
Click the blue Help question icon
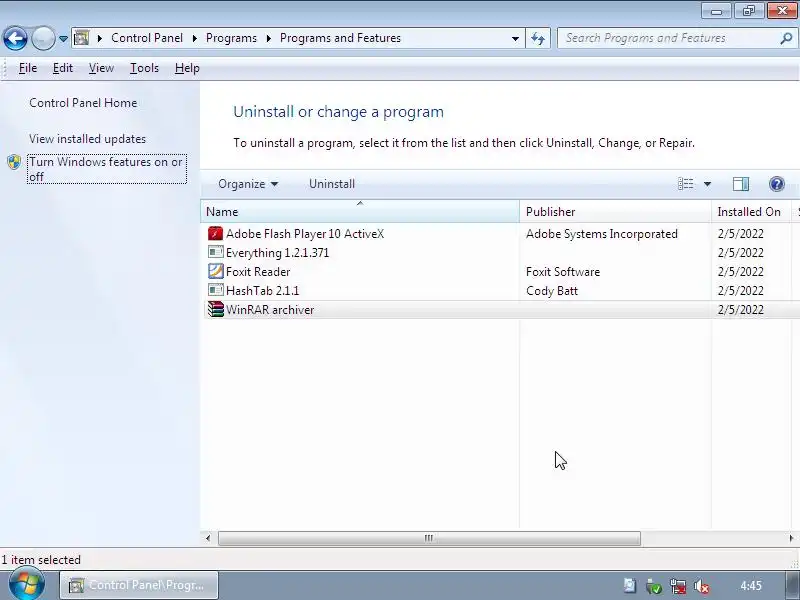[x=777, y=184]
